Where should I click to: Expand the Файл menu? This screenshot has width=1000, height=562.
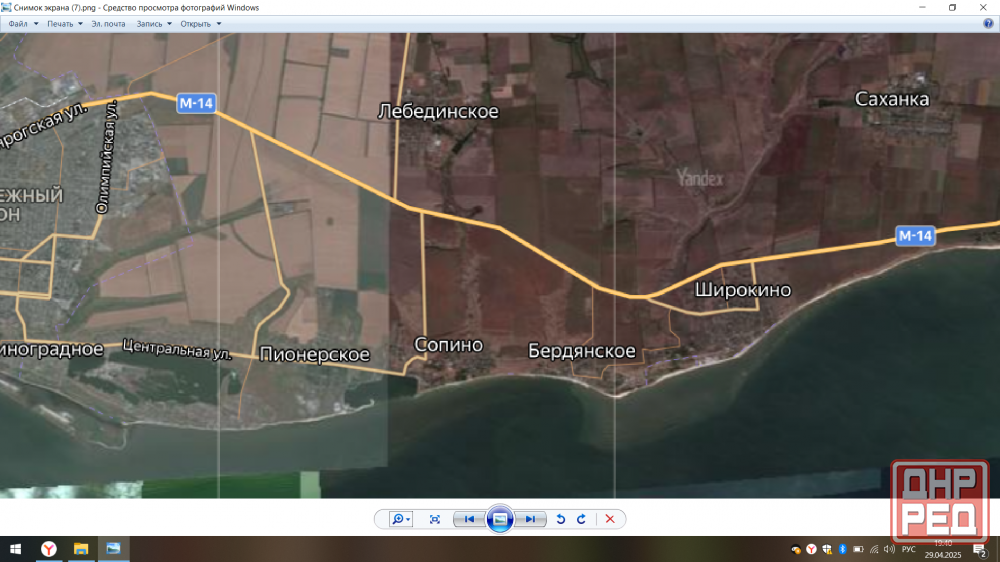(x=23, y=24)
